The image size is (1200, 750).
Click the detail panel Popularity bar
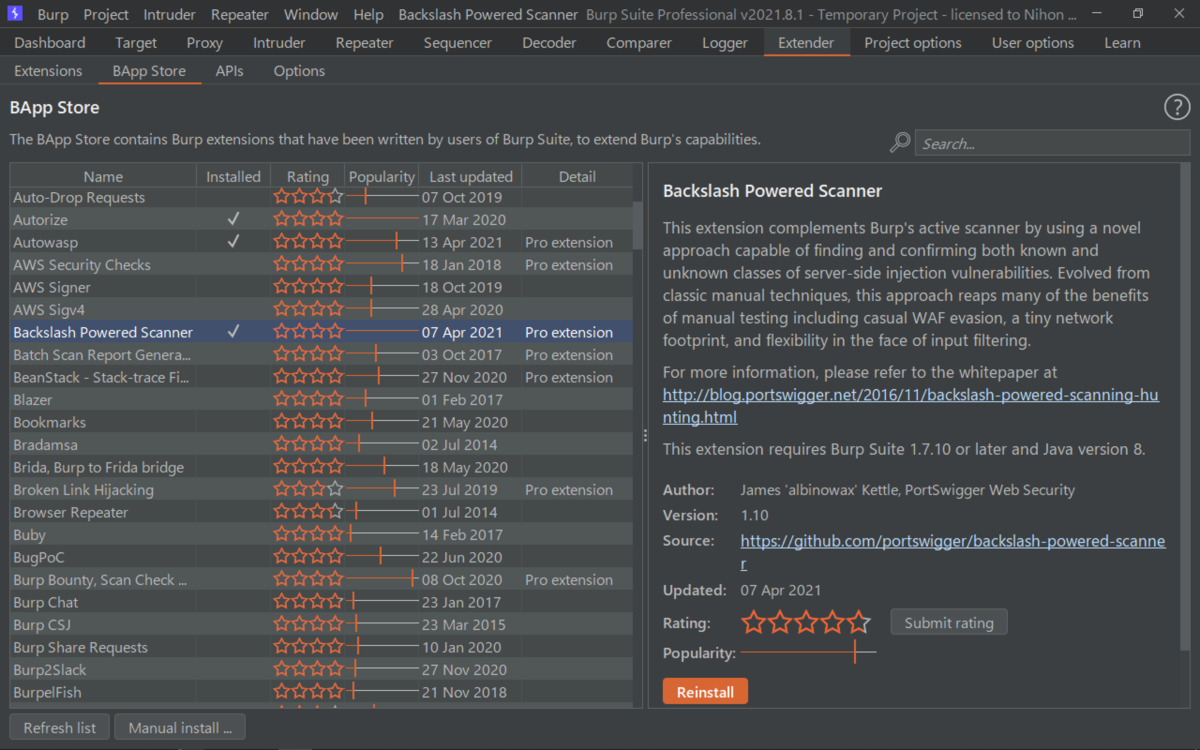coord(808,653)
